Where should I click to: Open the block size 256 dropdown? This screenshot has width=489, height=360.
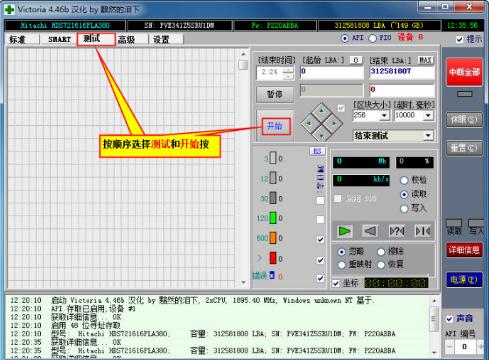coord(384,116)
